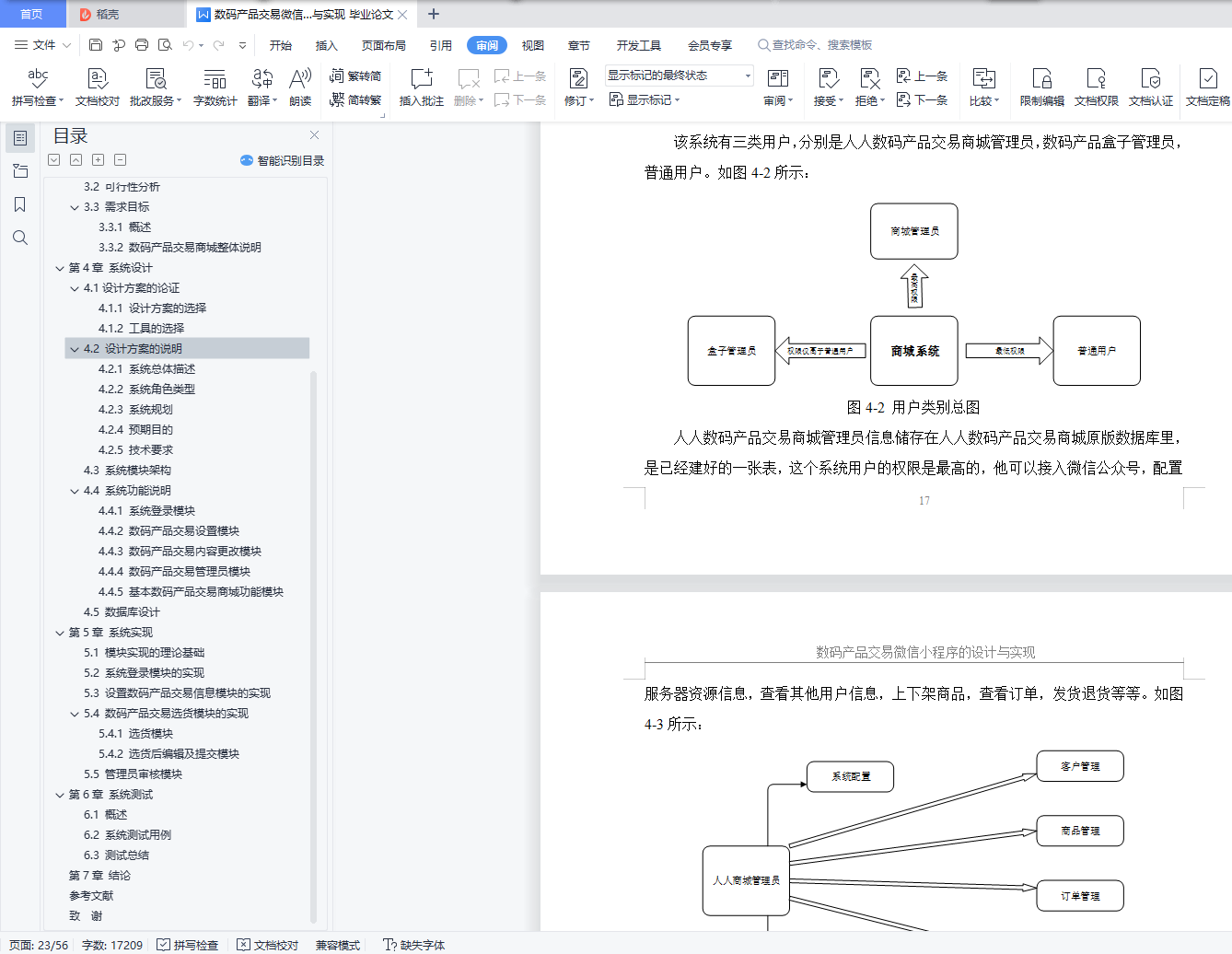Switch to the 插入 ribbon tab
This screenshot has height=954, width=1232.
tap(327, 45)
